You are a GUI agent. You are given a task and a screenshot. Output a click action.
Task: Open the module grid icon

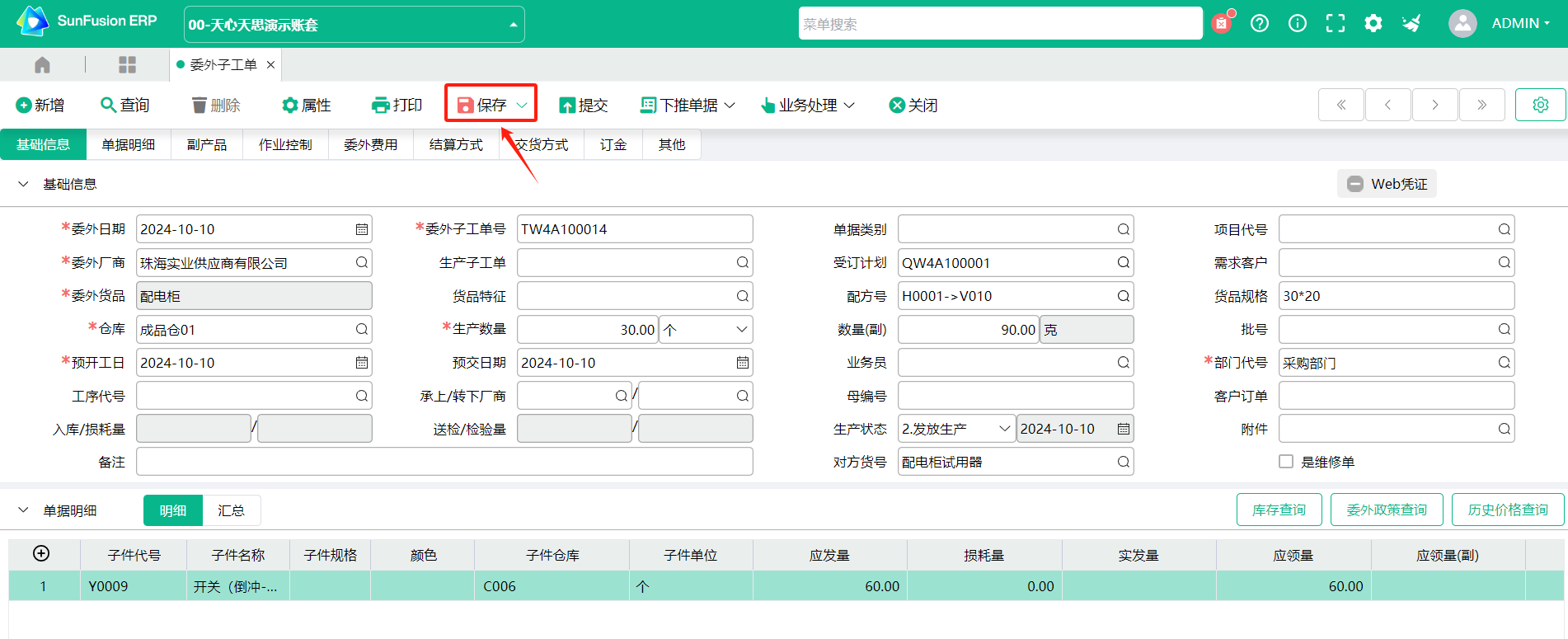[x=127, y=64]
